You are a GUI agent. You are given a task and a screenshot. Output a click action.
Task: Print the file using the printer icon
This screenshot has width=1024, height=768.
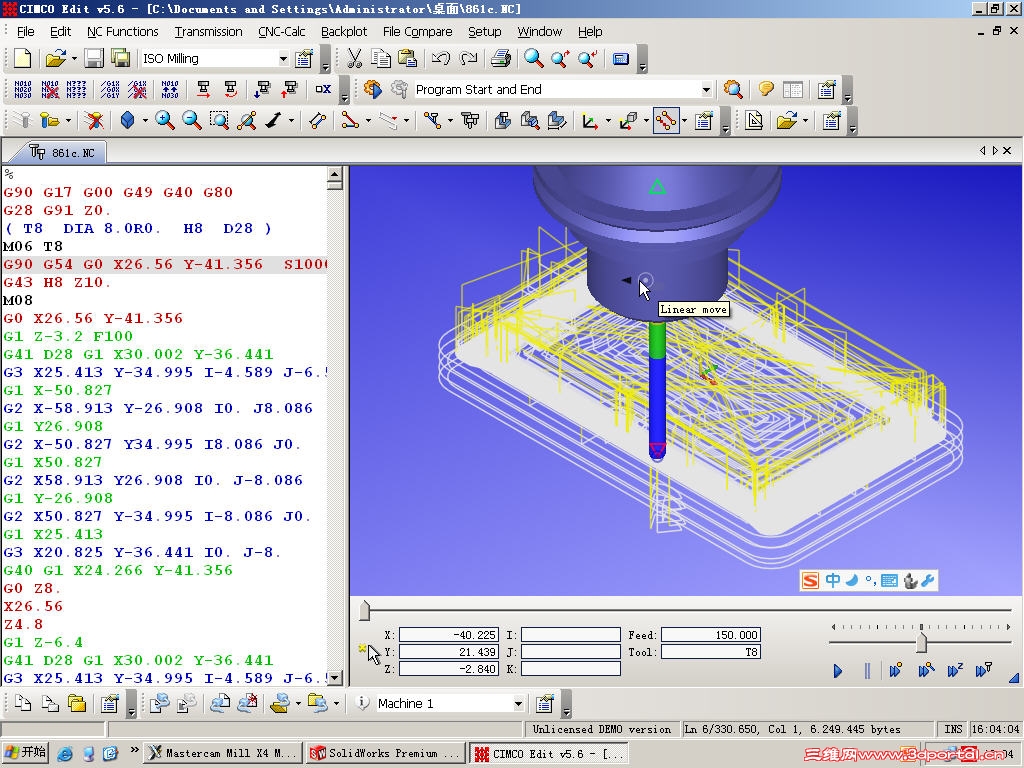point(501,59)
